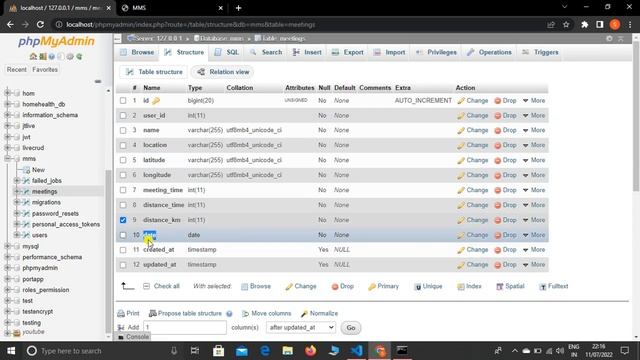
Task: Check the checkbox for the id column
Action: click(x=123, y=100)
